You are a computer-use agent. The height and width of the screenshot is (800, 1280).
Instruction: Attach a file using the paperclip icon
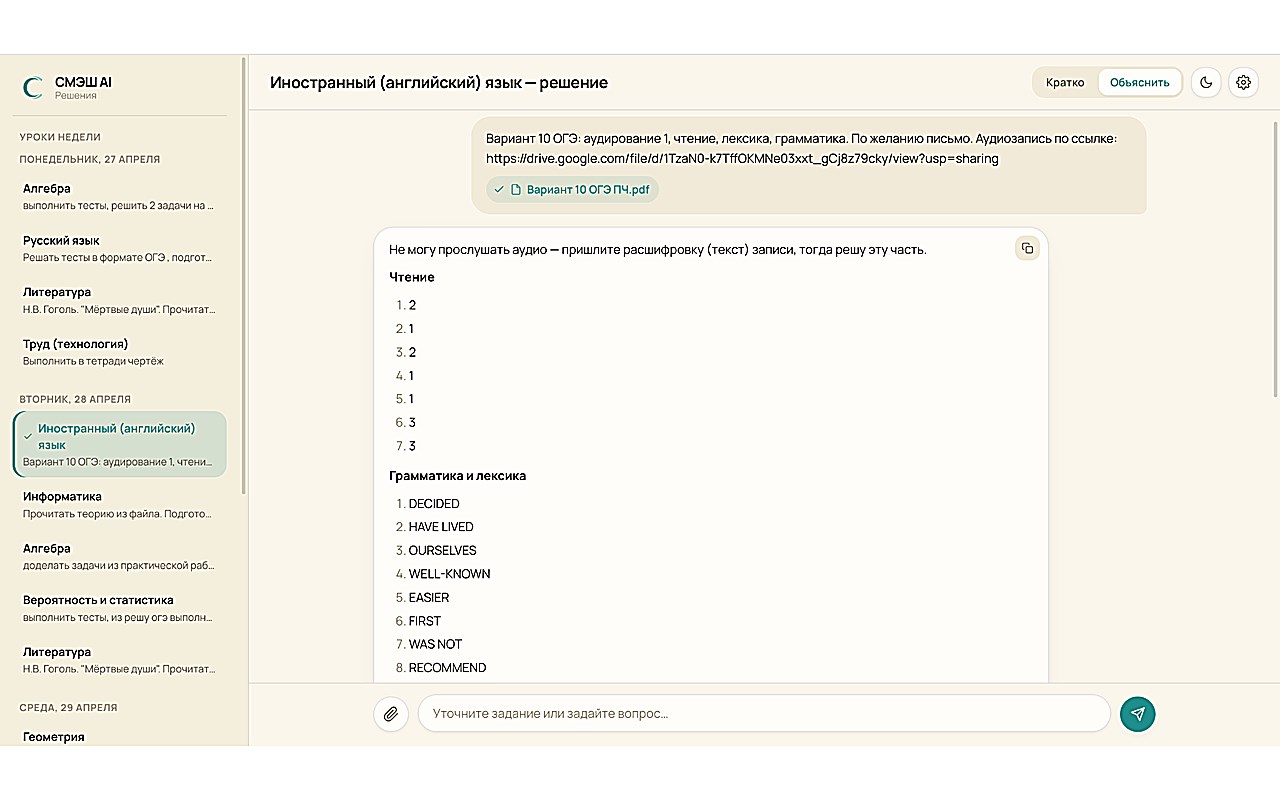[391, 714]
